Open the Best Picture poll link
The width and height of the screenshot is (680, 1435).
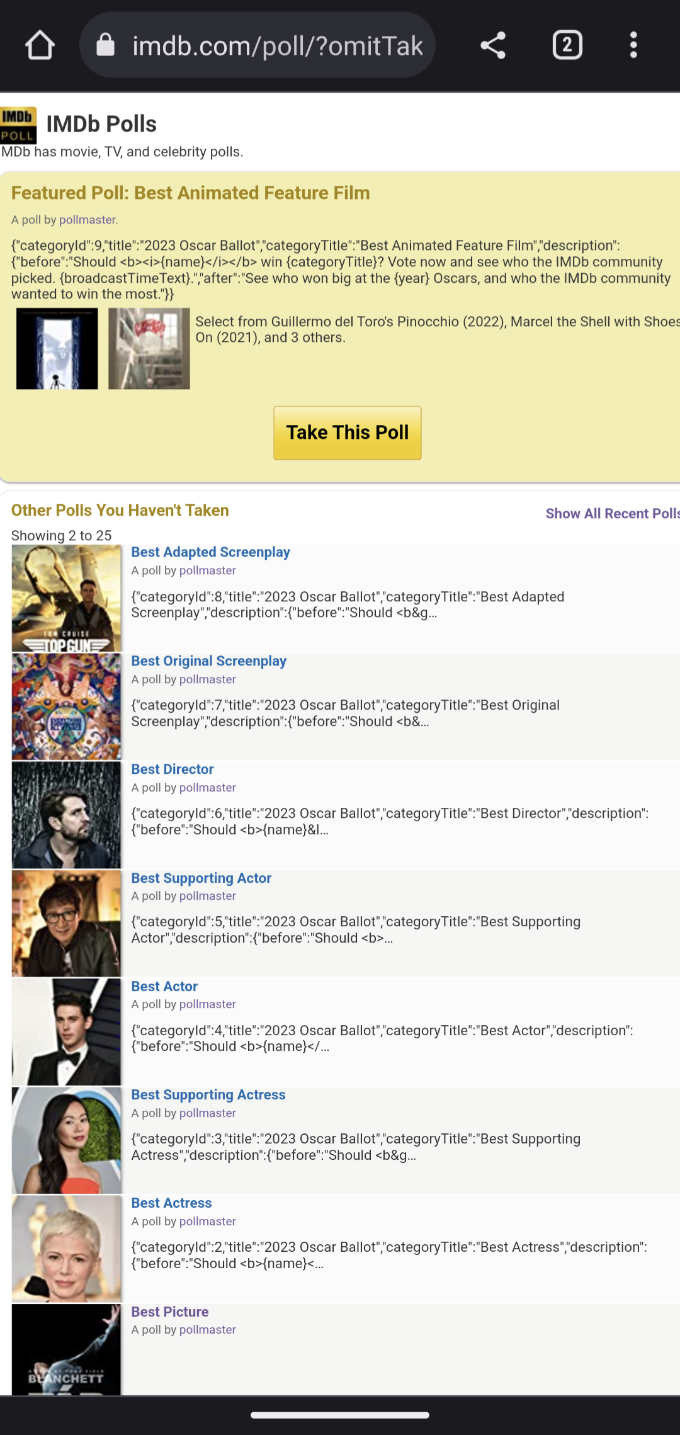tap(170, 1312)
